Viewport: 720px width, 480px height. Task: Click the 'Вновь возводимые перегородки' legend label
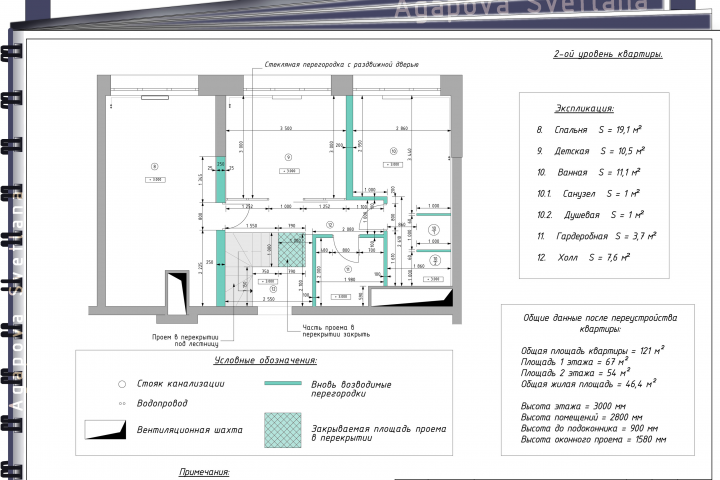coord(351,389)
